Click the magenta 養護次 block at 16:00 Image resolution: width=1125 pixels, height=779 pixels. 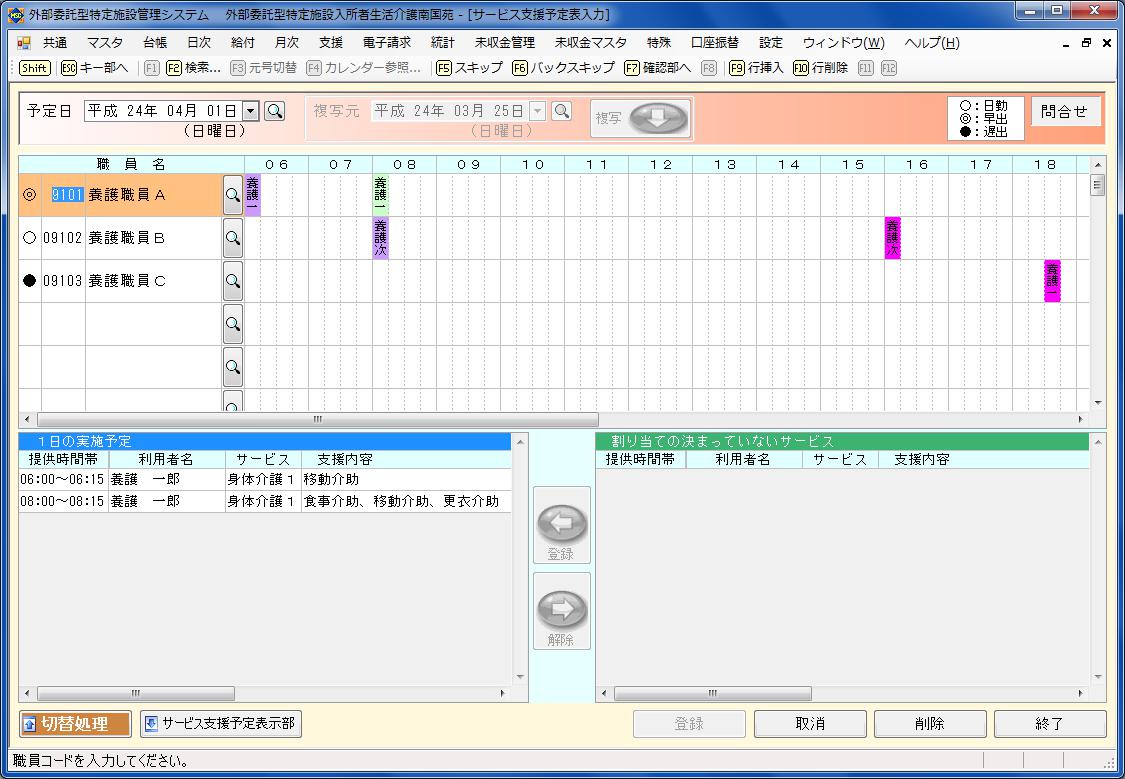point(892,239)
